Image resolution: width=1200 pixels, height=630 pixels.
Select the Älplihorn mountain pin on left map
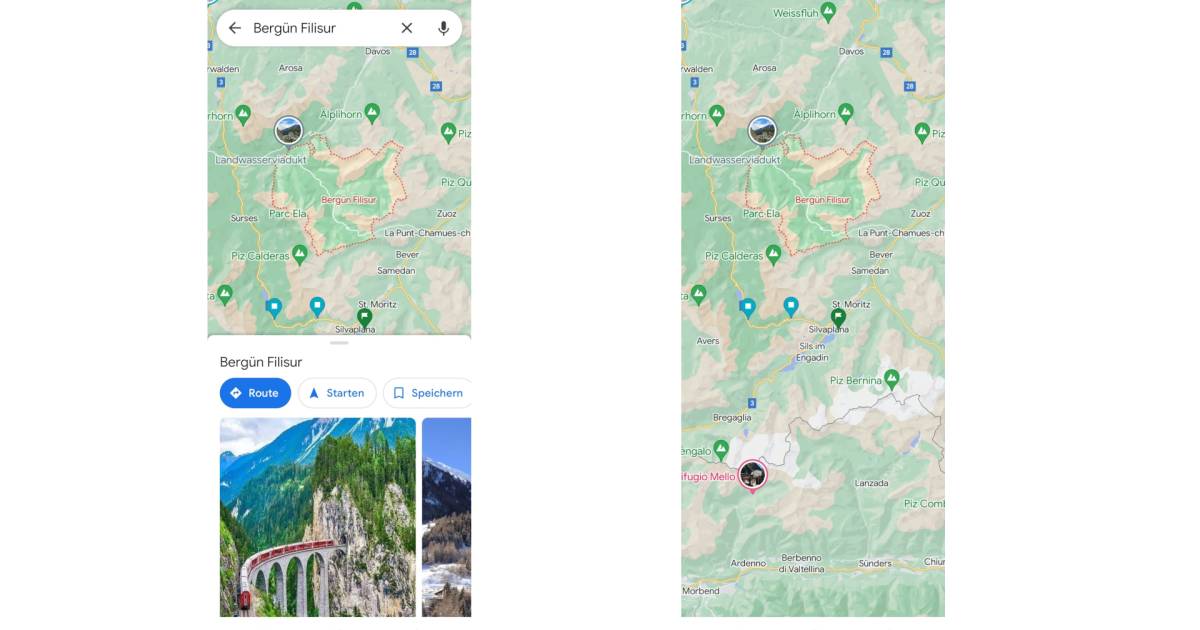pyautogui.click(x=372, y=111)
